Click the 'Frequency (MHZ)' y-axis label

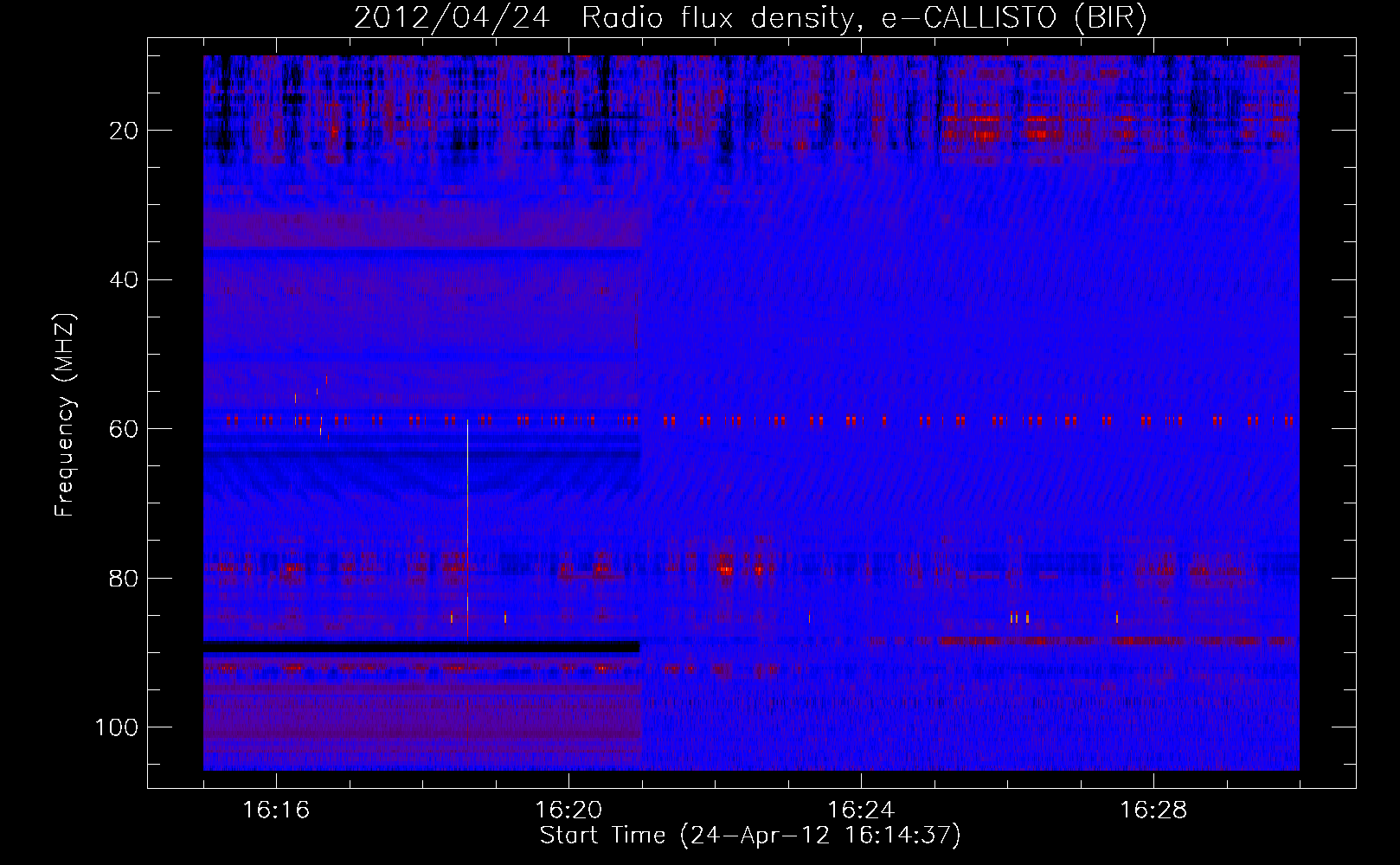[x=65, y=414]
